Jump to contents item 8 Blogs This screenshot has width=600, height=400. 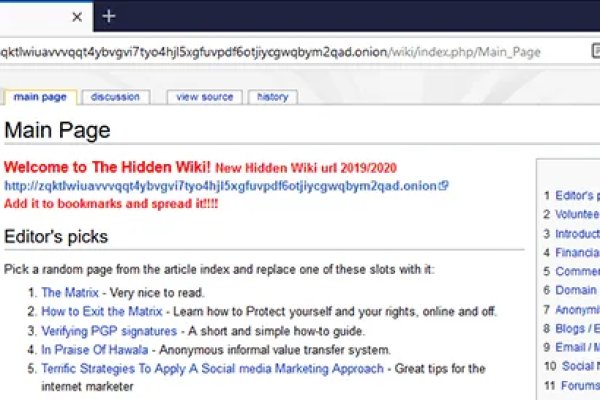click(577, 328)
